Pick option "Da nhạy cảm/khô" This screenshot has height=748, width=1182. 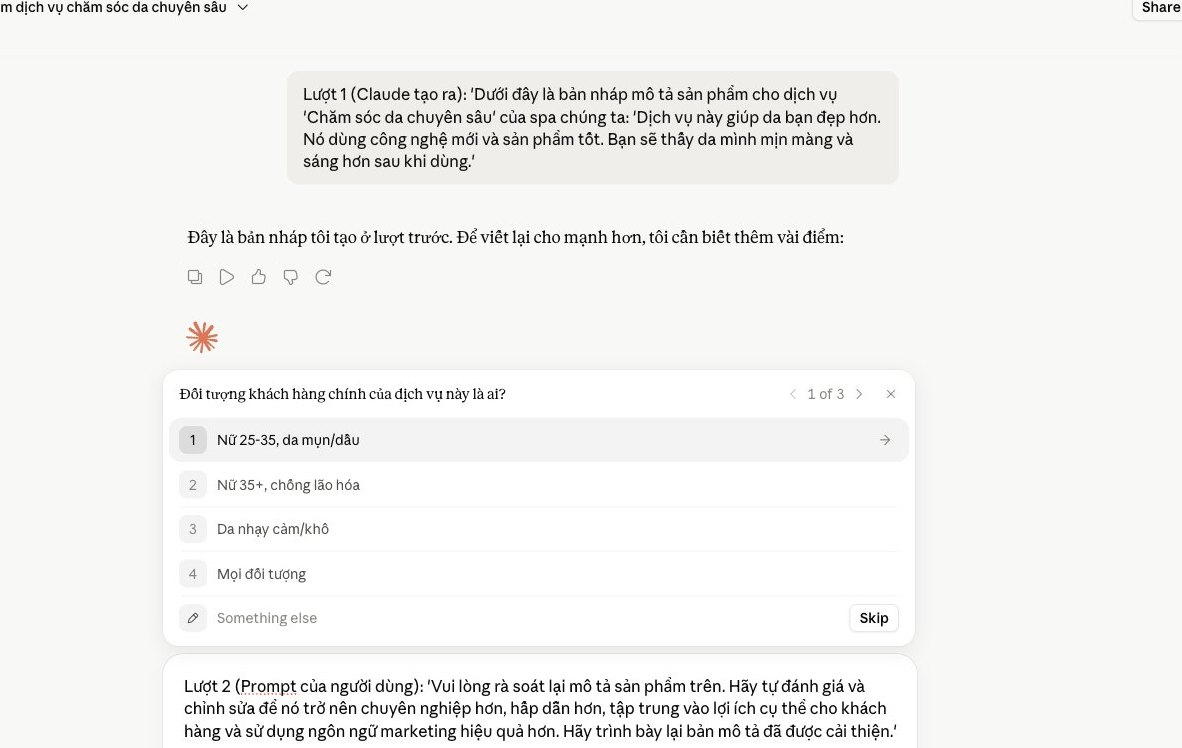(538, 529)
